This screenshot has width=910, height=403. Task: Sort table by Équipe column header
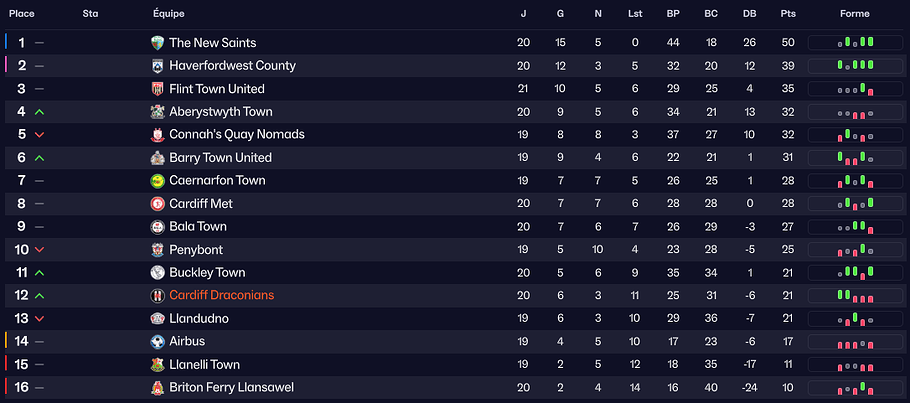(169, 14)
